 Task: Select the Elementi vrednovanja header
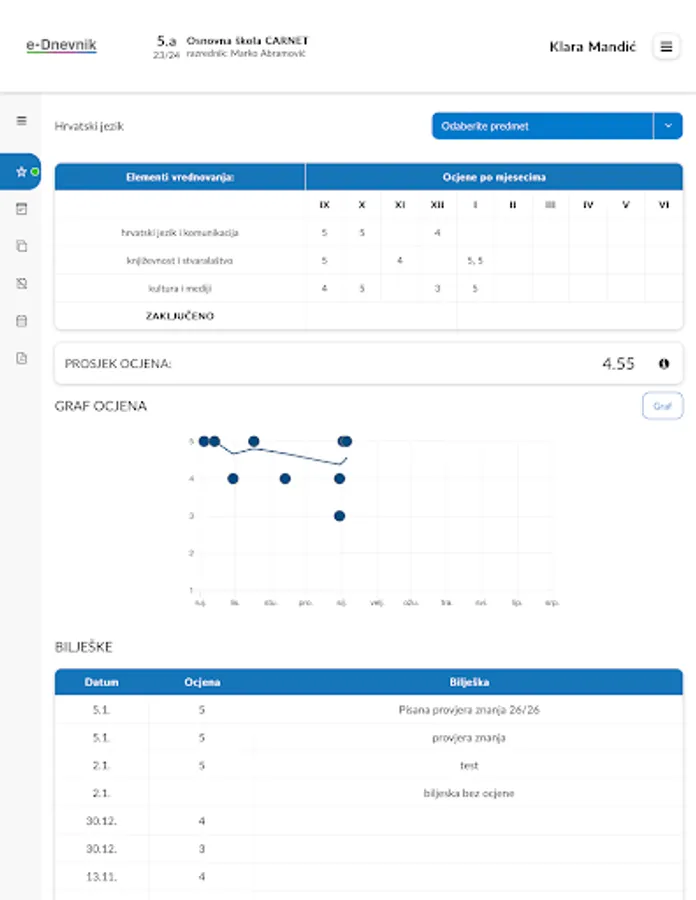coord(180,177)
